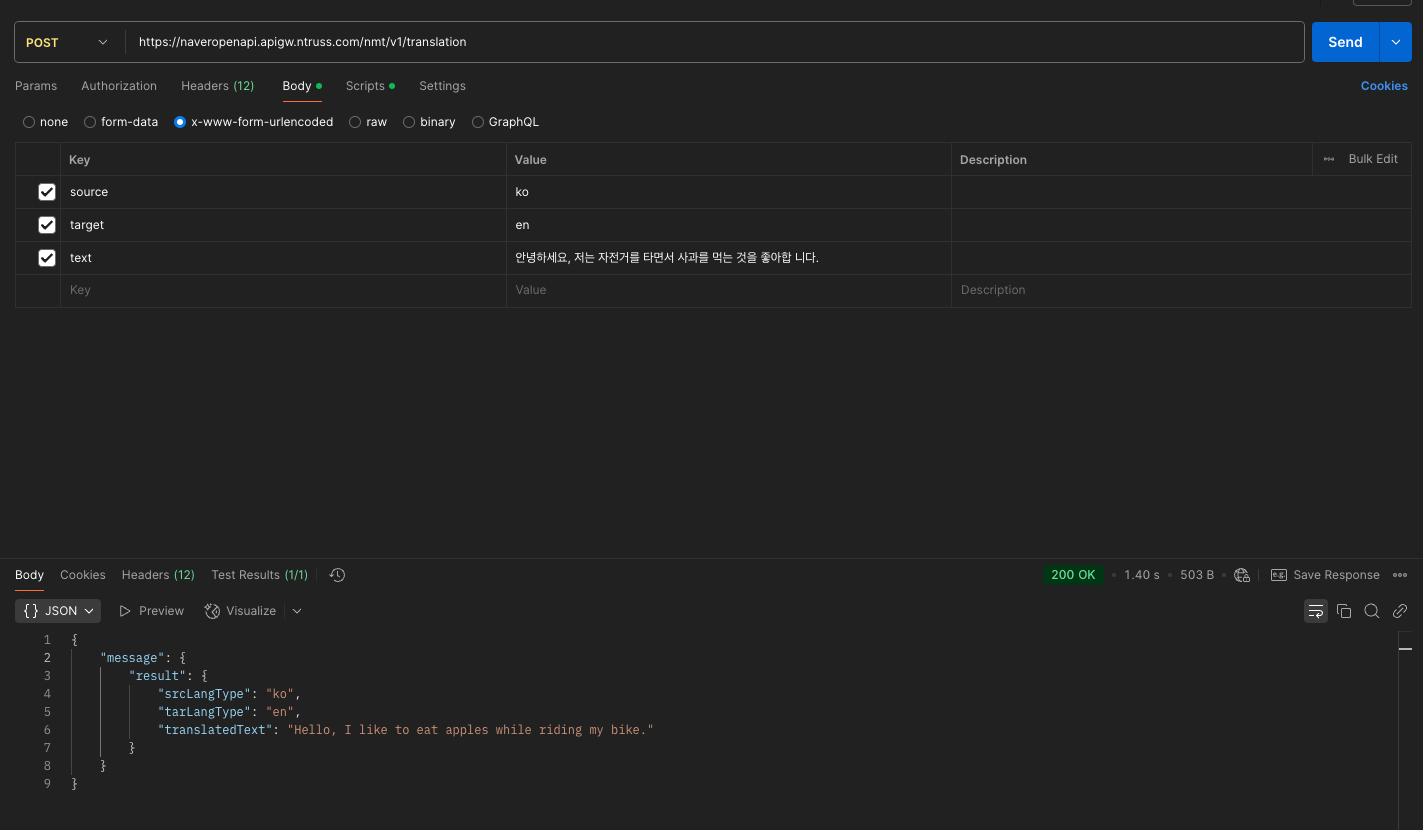Open request Headers (12) tab
This screenshot has width=1423, height=830.
[217, 86]
